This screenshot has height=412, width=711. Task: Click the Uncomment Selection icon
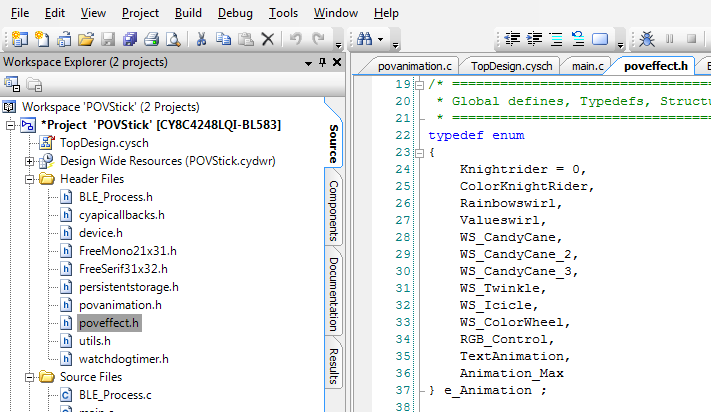tap(578, 39)
